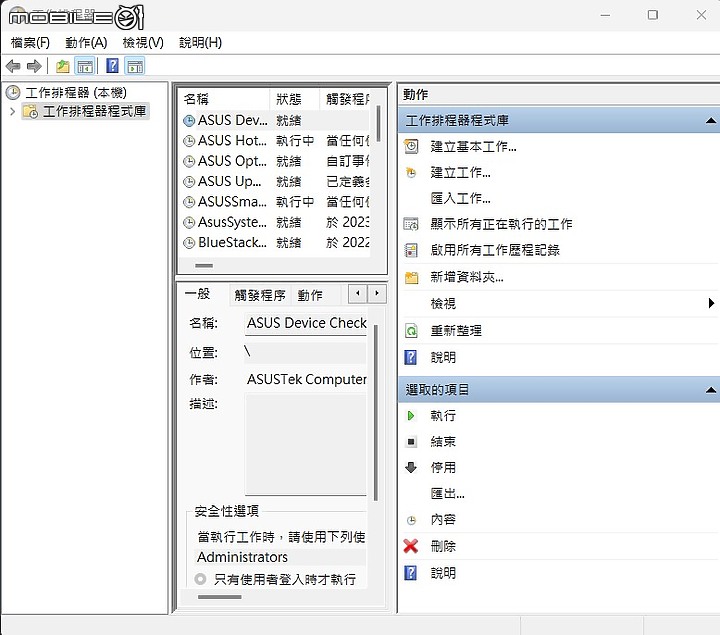The width and height of the screenshot is (720, 635).
Task: Click the red X 刪除 icon
Action: coord(411,546)
